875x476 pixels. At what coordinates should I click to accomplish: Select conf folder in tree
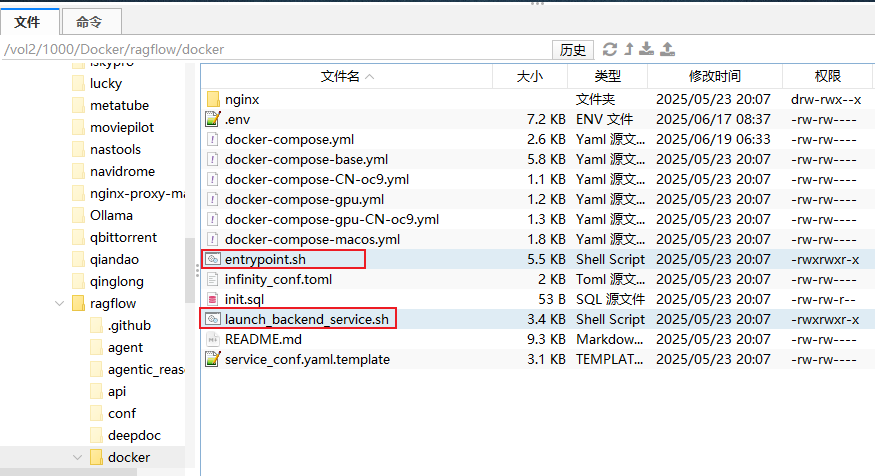122,414
